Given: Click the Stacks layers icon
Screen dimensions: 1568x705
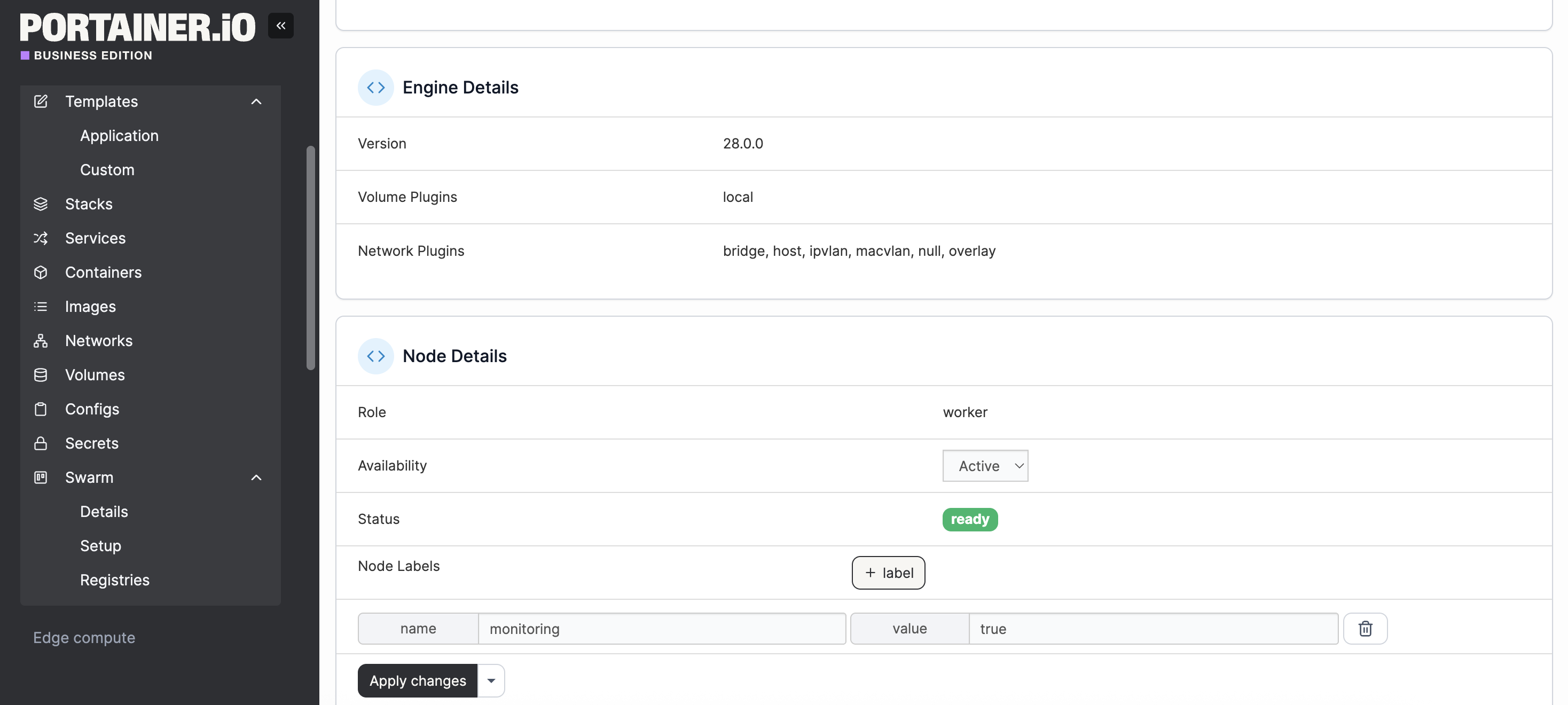Looking at the screenshot, I should click(41, 204).
